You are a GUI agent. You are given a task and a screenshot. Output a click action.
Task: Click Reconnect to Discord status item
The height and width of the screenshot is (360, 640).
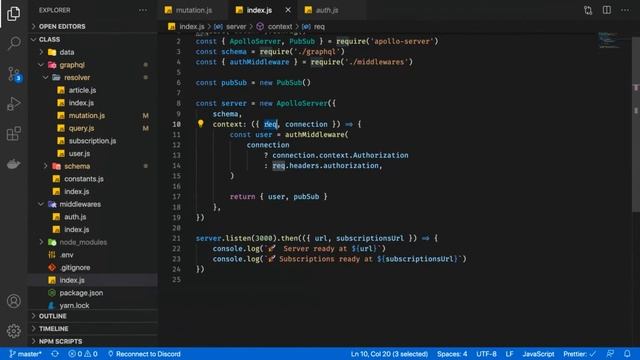144,354
